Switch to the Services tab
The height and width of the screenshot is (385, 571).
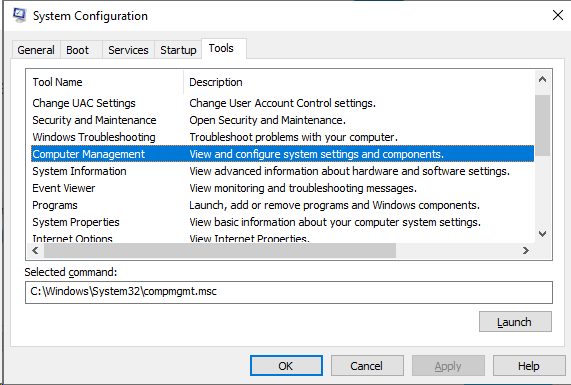128,50
